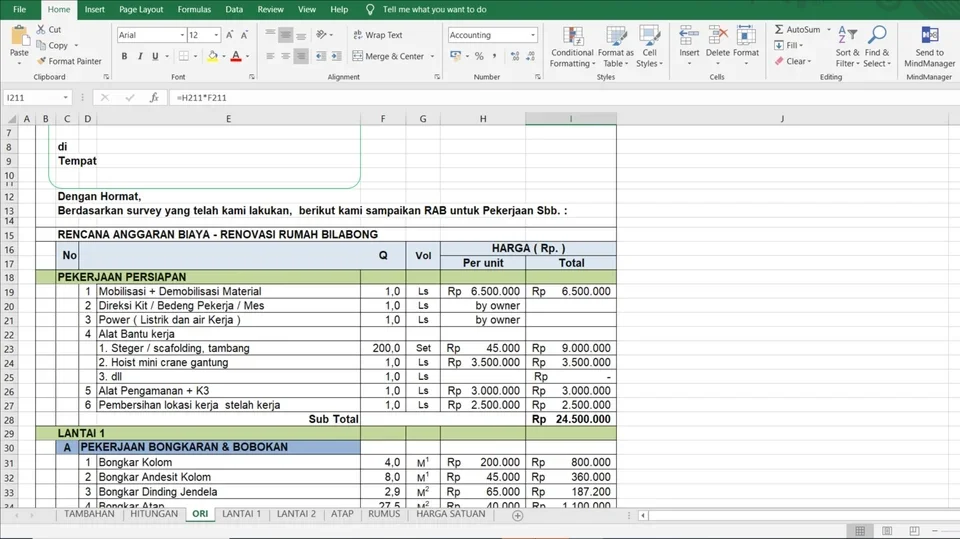960x539 pixels.
Task: Open Find & Select menu
Action: point(877,47)
